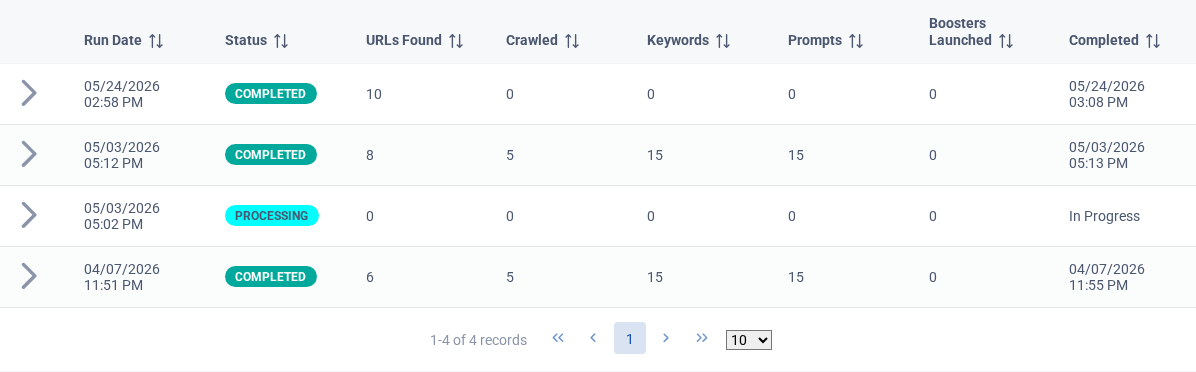Click the 1-4 of 4 records text
Image resolution: width=1196 pixels, height=372 pixels.
pos(478,340)
